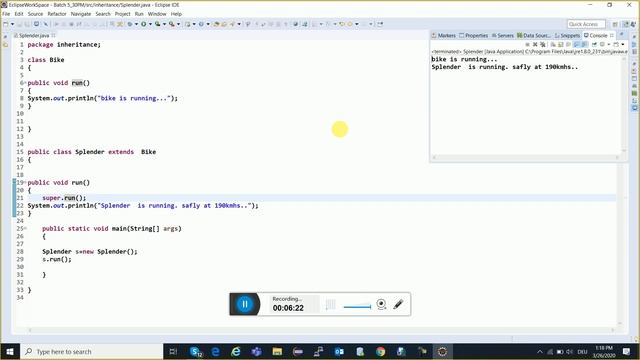Open Google Chrome from the taskbar
The height and width of the screenshot is (360, 640).
[380, 351]
